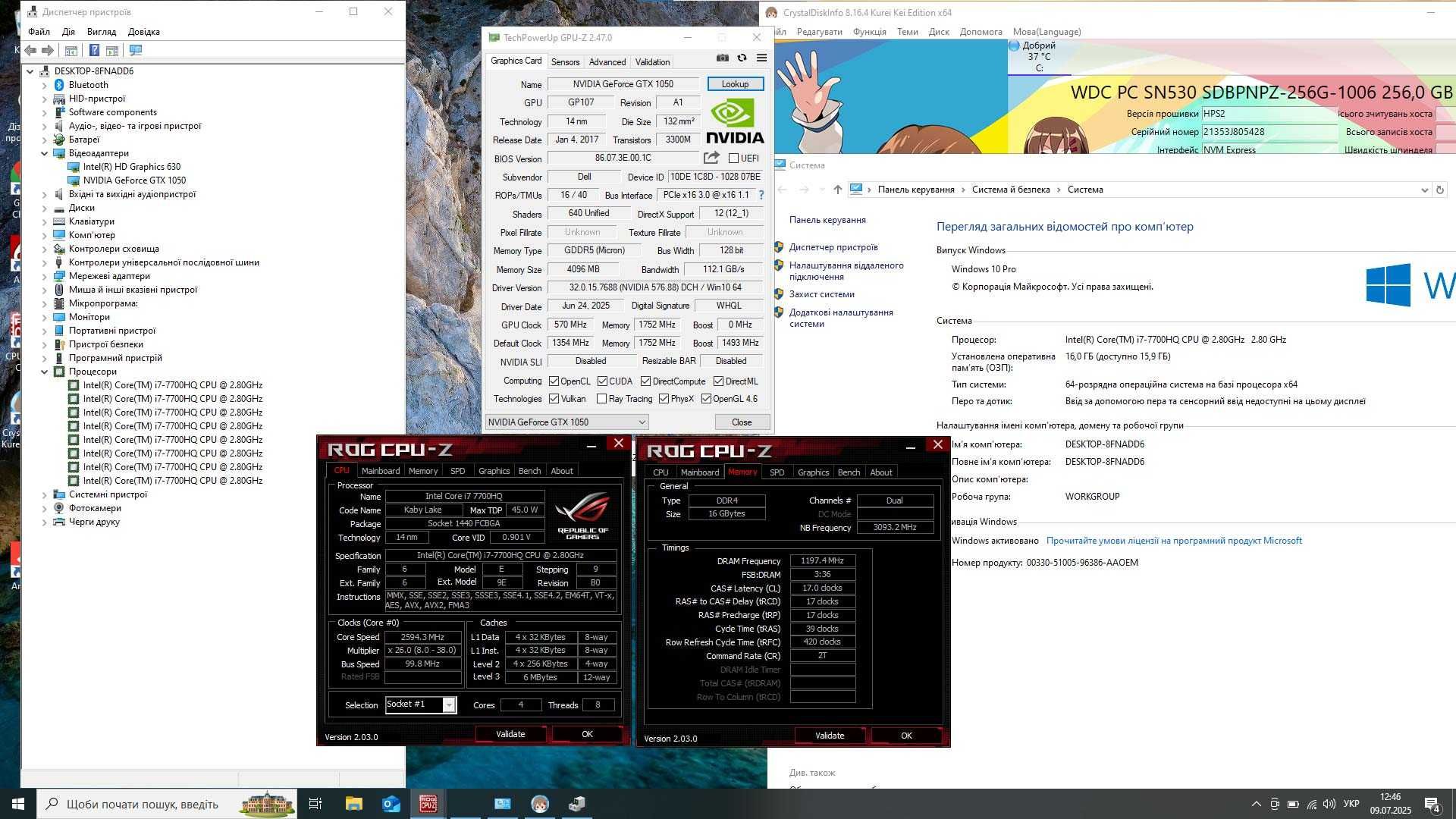Toggle the OpenGL 4.6 checkbox
The image size is (1456, 819).
coord(707,399)
